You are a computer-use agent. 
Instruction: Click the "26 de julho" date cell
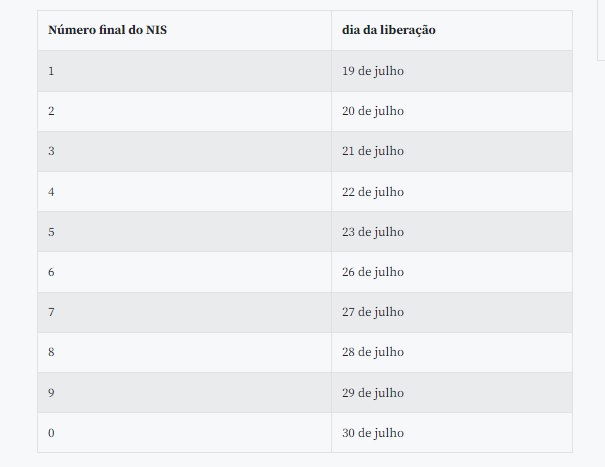point(373,272)
